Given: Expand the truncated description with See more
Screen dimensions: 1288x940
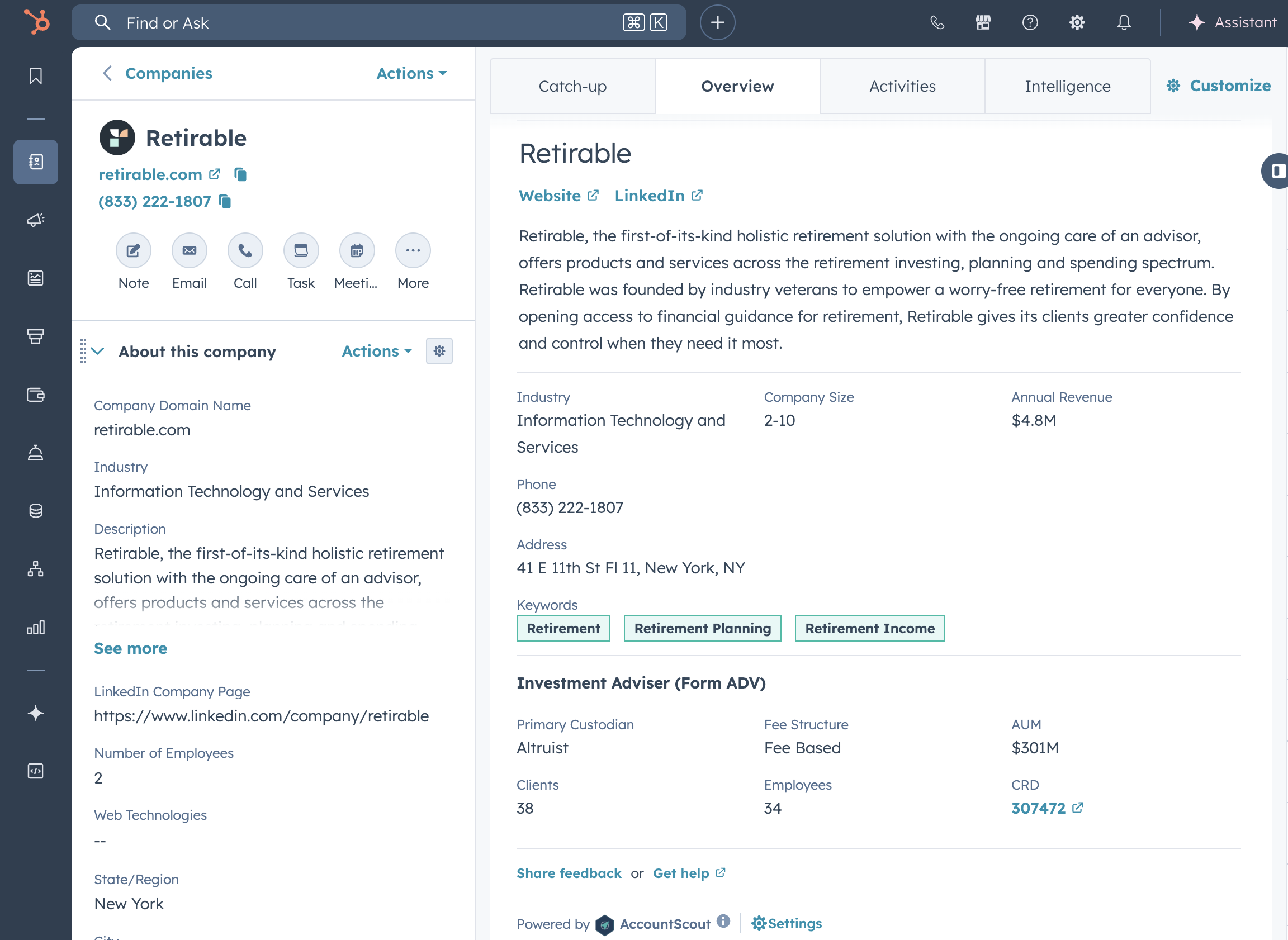Looking at the screenshot, I should (130, 648).
